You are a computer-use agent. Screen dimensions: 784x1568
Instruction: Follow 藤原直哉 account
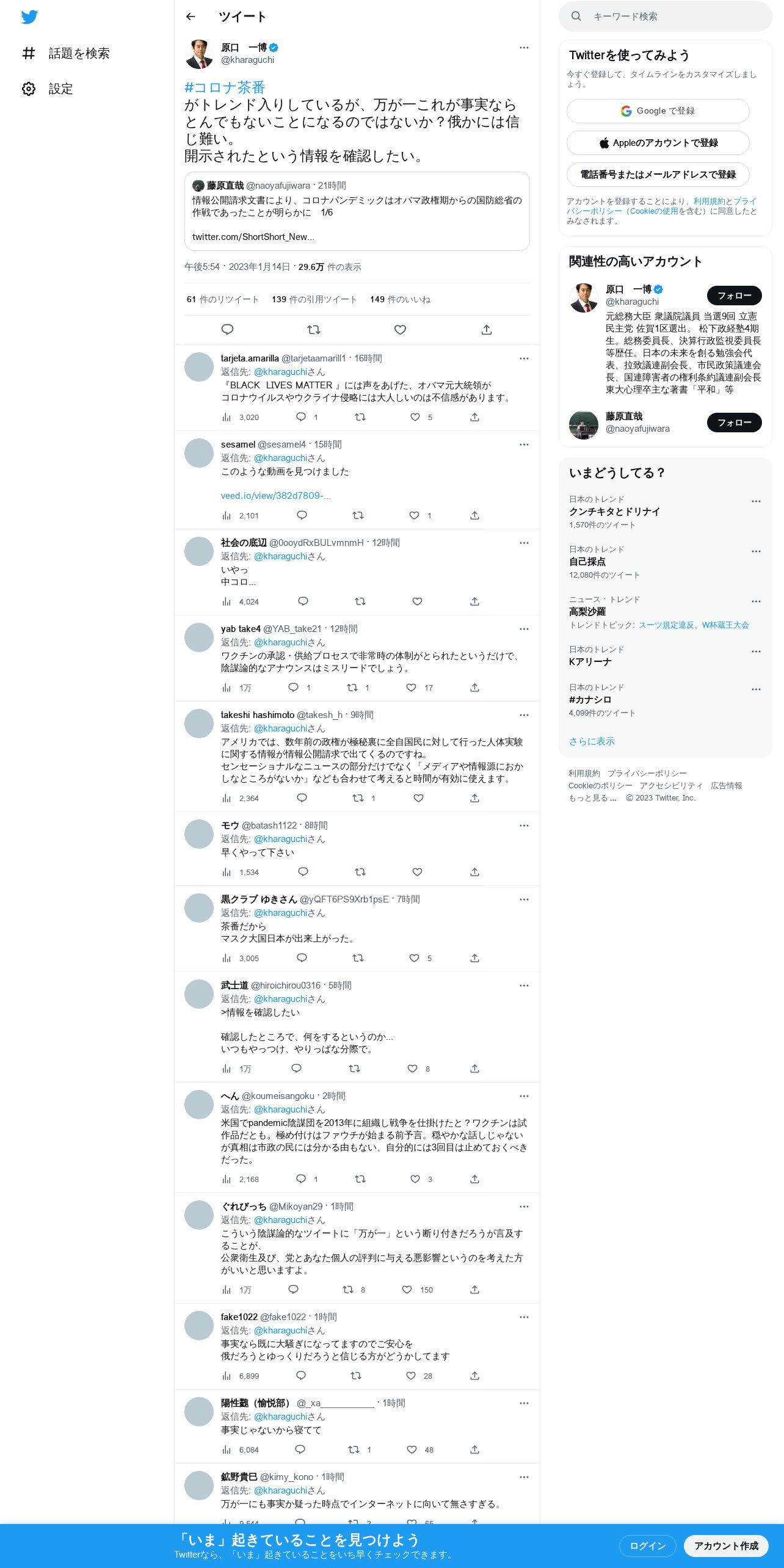click(x=735, y=423)
